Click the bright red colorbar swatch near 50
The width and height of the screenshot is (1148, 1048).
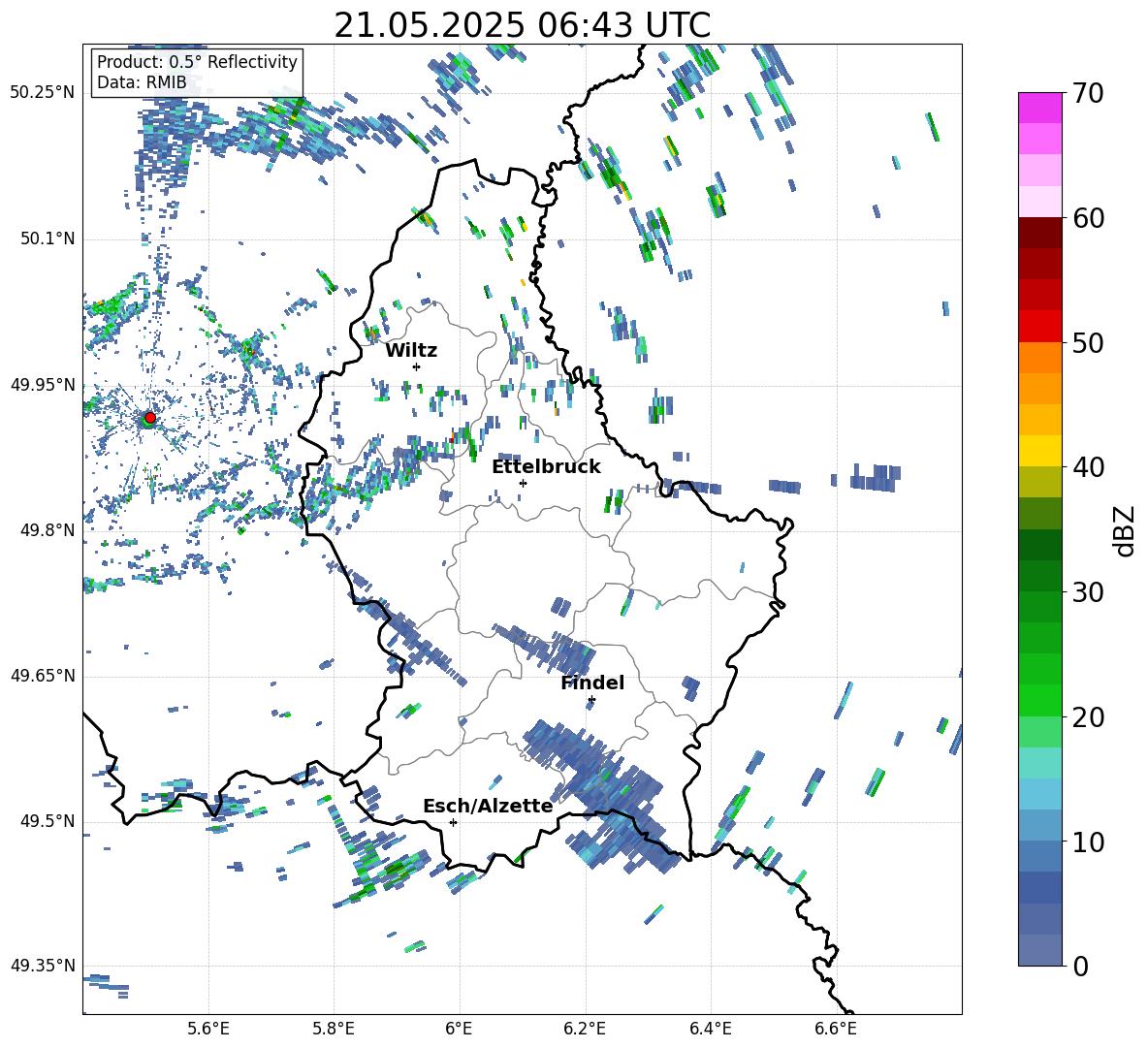[x=1040, y=327]
